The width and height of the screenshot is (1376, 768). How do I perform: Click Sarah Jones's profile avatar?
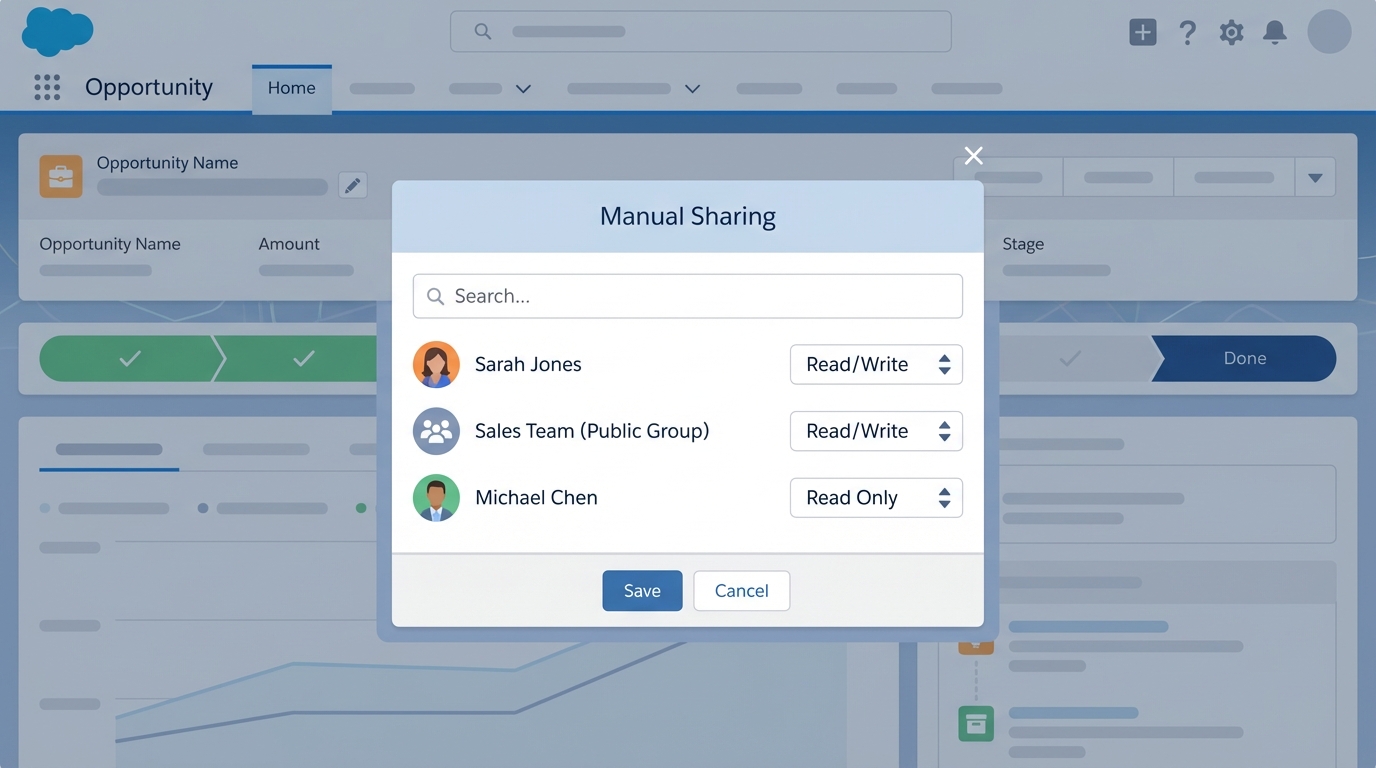436,364
